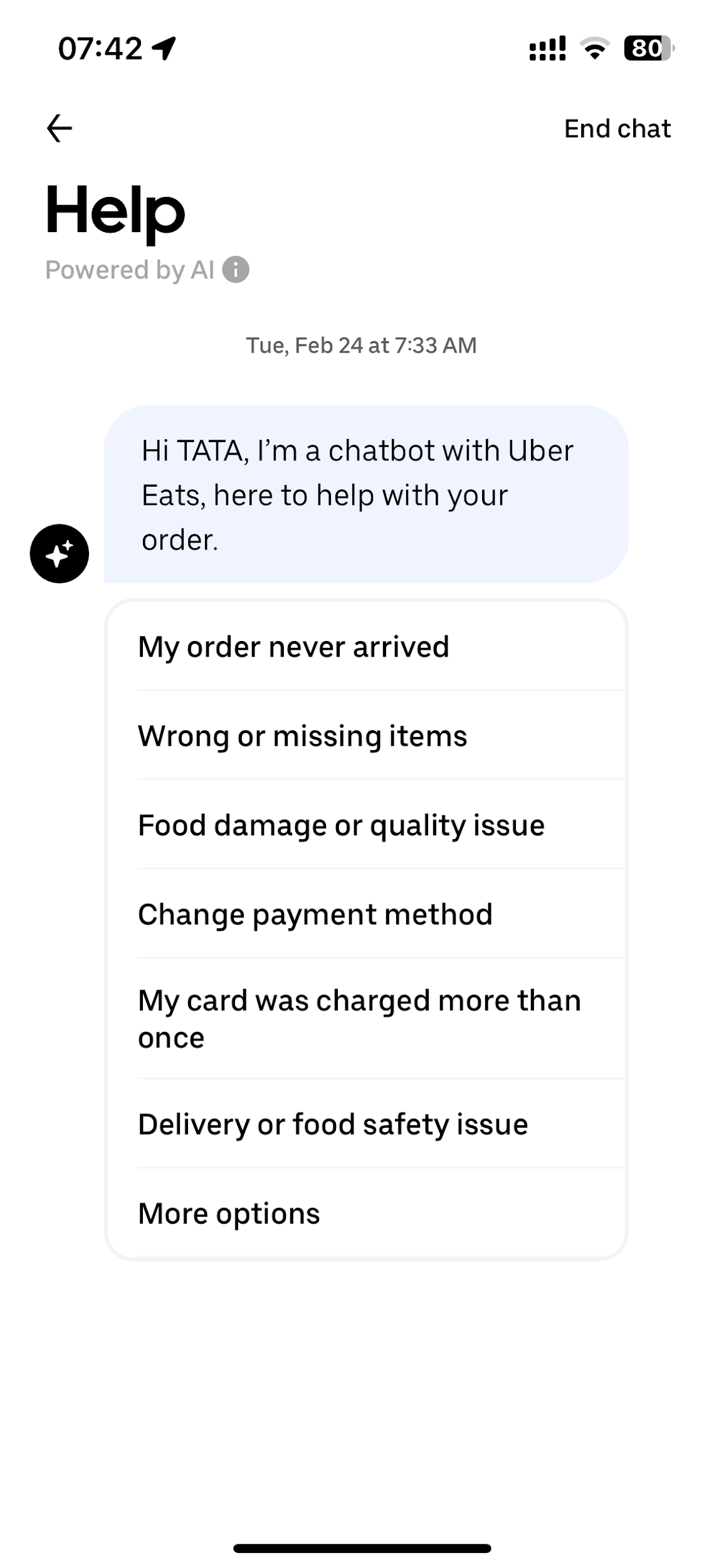Expand "More options" in the list

click(229, 1213)
